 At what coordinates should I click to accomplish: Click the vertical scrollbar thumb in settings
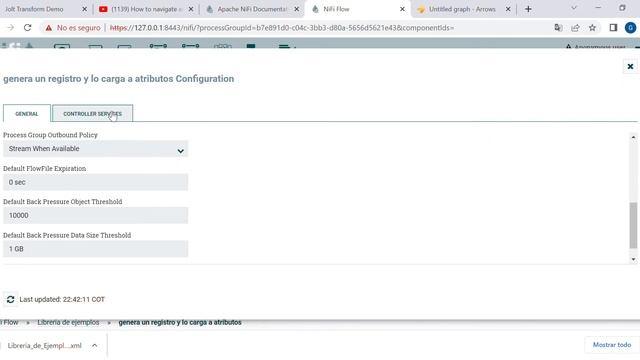coord(633,225)
